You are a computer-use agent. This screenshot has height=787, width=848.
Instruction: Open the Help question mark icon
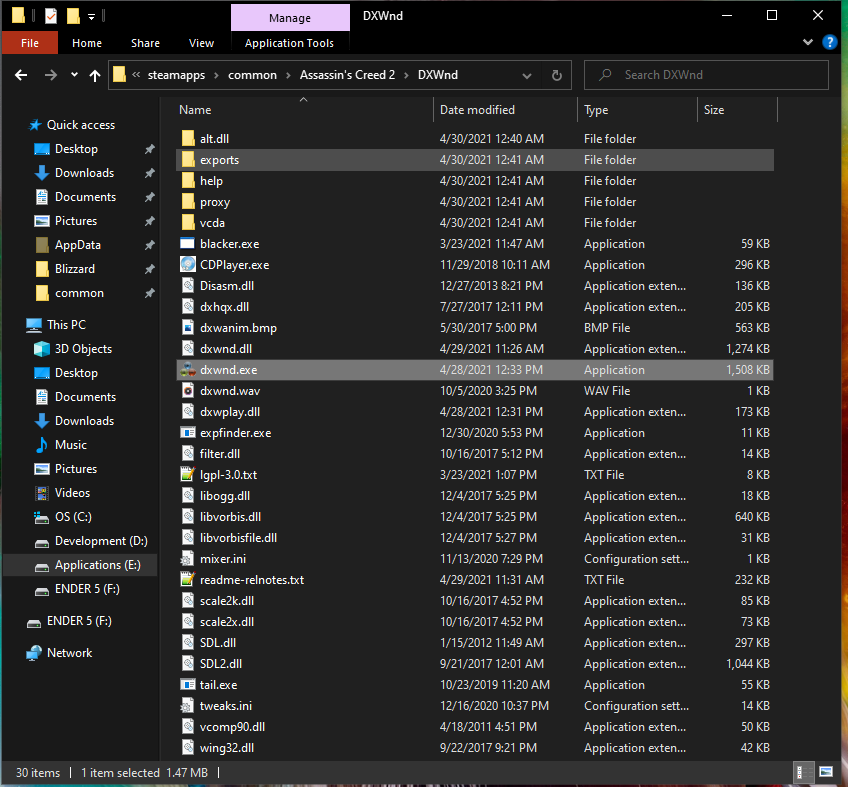(x=830, y=42)
